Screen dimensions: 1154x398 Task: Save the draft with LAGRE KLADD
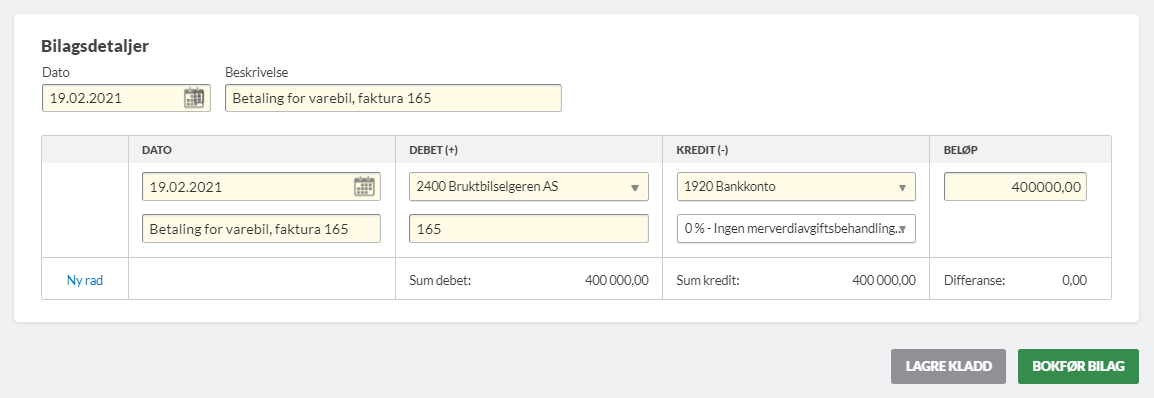[x=948, y=366]
